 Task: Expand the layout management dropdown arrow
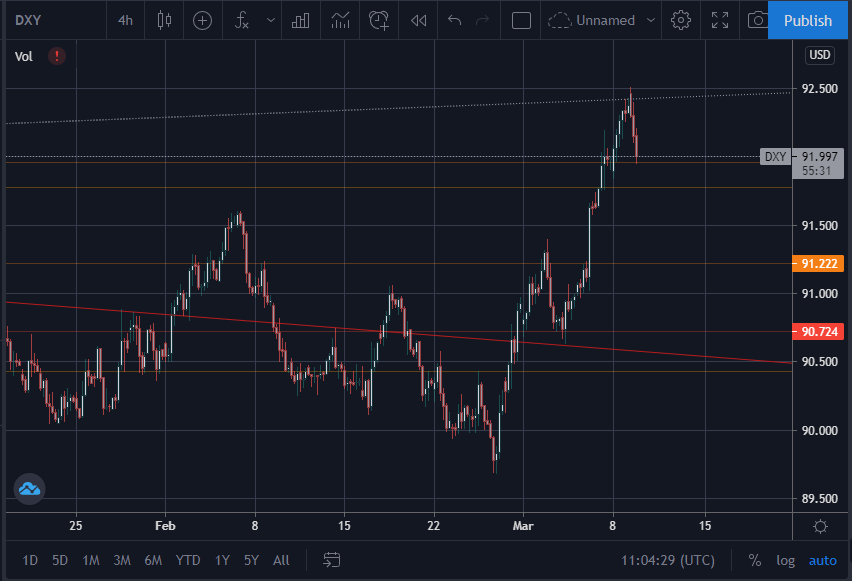[650, 21]
